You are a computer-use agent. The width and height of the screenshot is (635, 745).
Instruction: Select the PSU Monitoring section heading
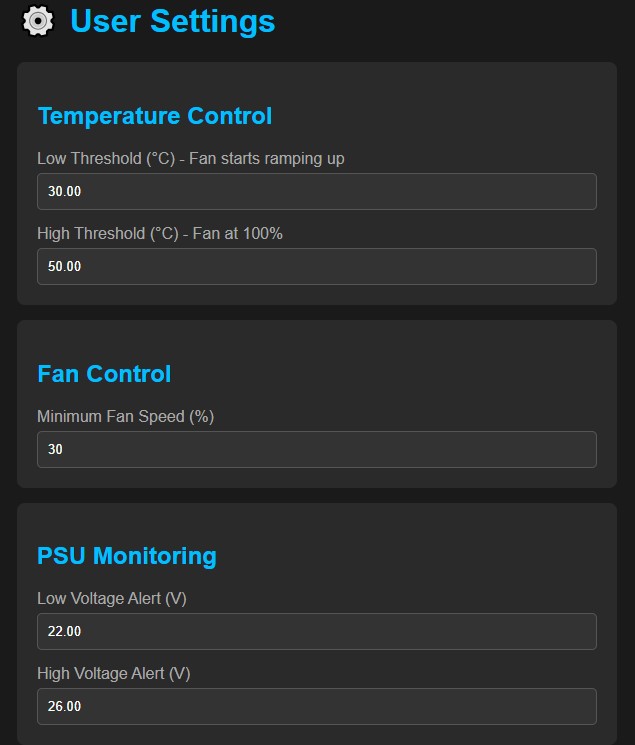pos(126,556)
